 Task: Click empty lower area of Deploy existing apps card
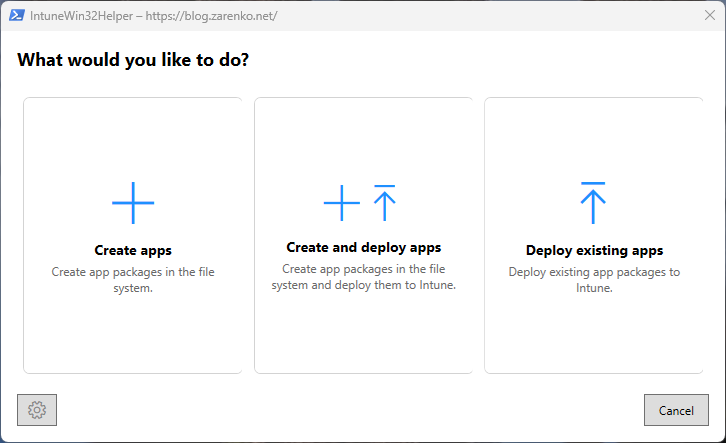tap(594, 335)
